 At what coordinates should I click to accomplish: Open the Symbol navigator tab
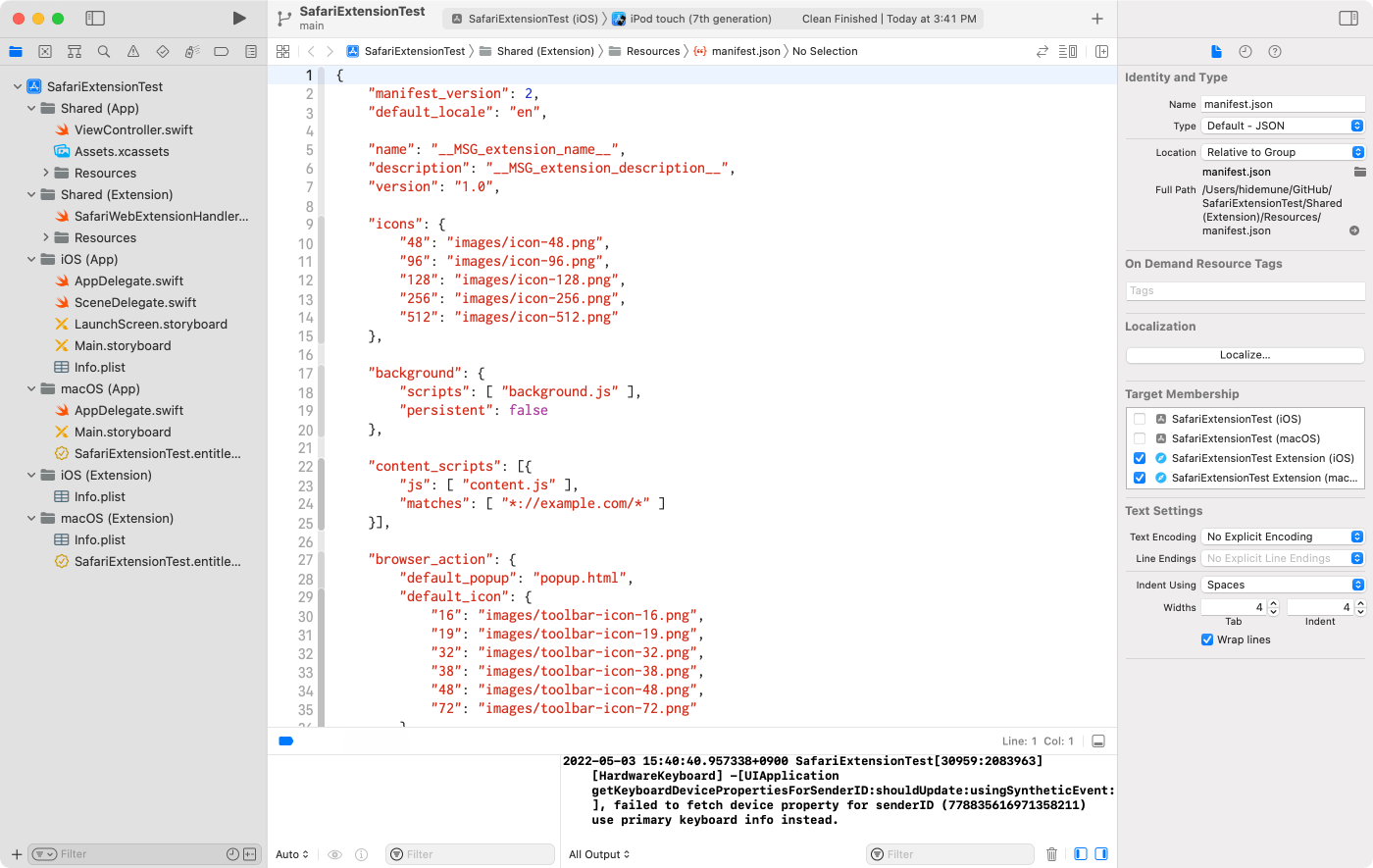click(x=75, y=52)
